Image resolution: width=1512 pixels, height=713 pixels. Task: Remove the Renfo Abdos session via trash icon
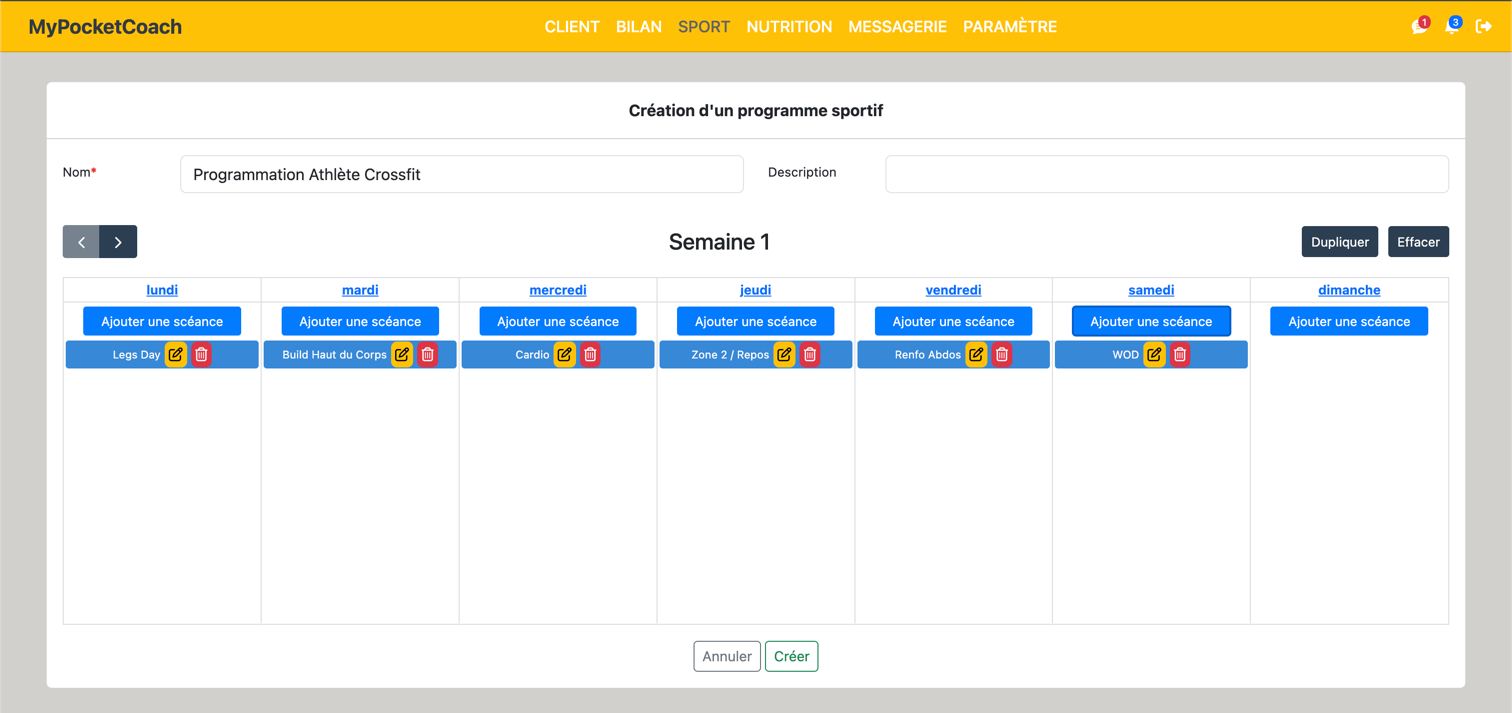(1002, 354)
